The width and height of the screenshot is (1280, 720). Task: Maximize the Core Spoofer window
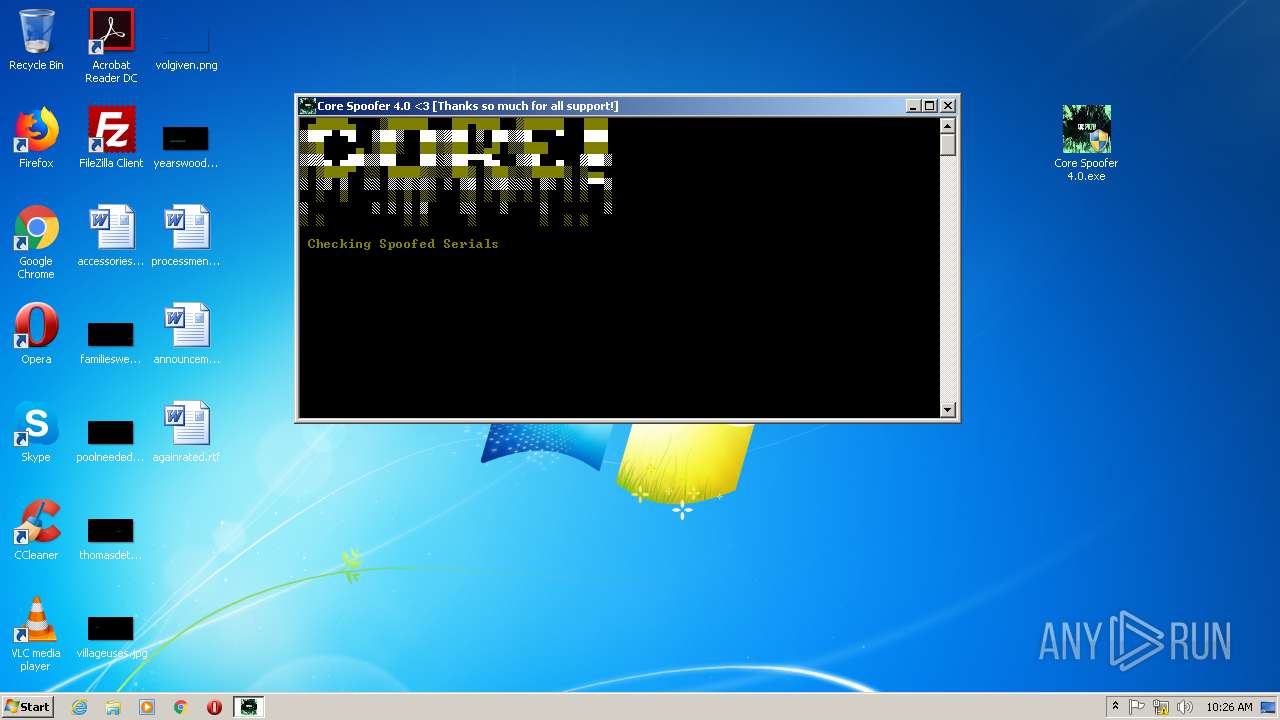point(930,106)
